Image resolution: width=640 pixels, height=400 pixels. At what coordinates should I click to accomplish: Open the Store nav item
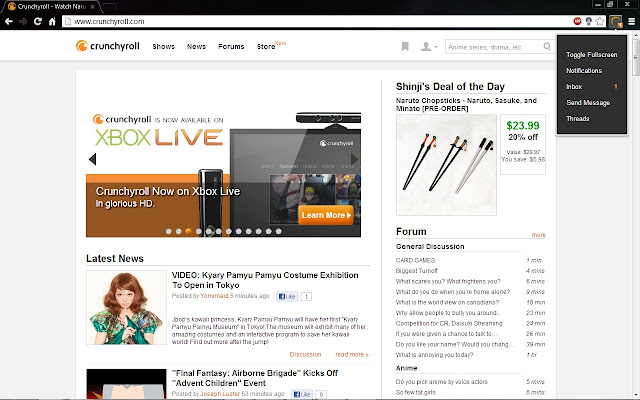266,47
